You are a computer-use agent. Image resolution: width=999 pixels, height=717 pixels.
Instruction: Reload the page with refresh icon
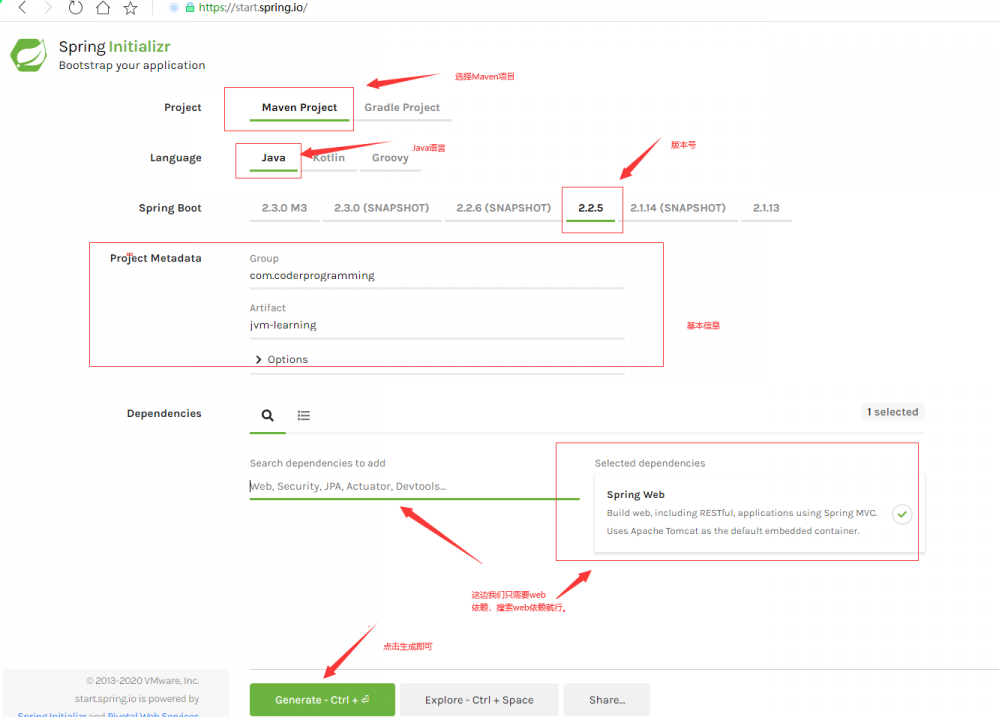75,8
